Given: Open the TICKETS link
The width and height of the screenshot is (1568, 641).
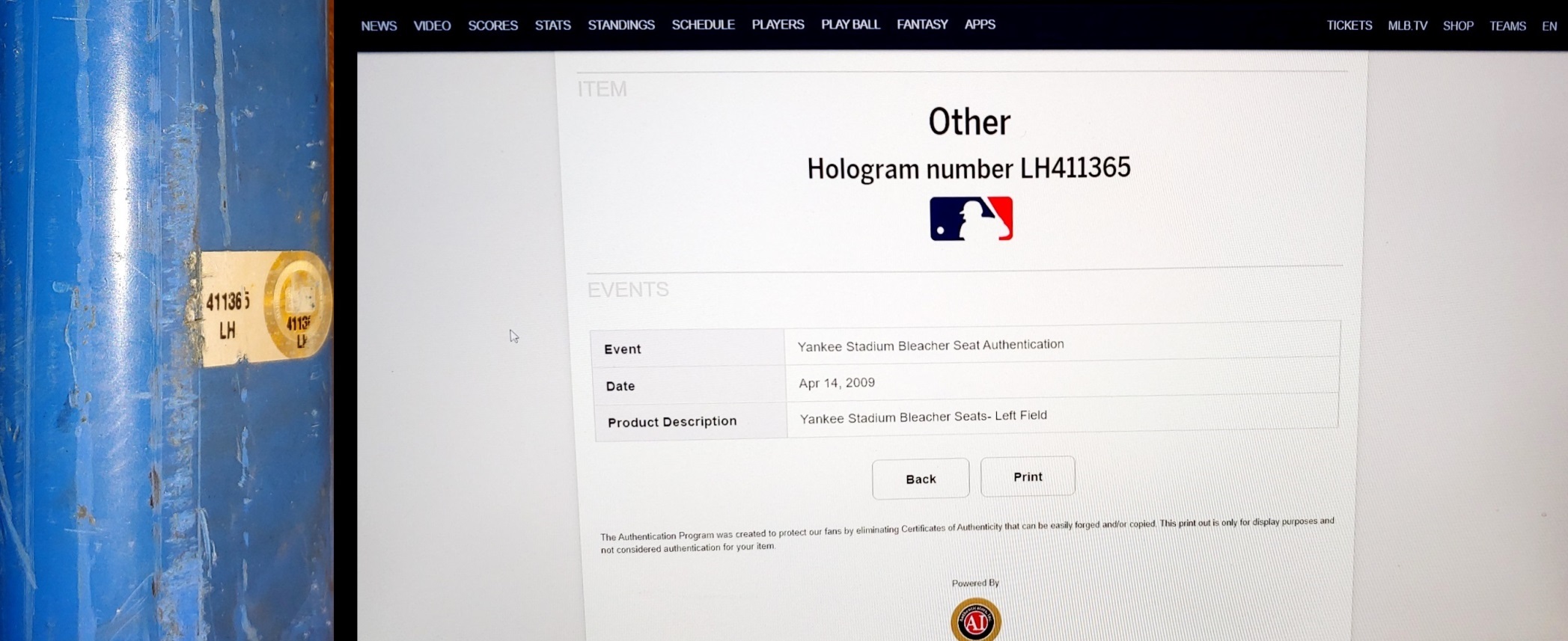Looking at the screenshot, I should pyautogui.click(x=1349, y=25).
